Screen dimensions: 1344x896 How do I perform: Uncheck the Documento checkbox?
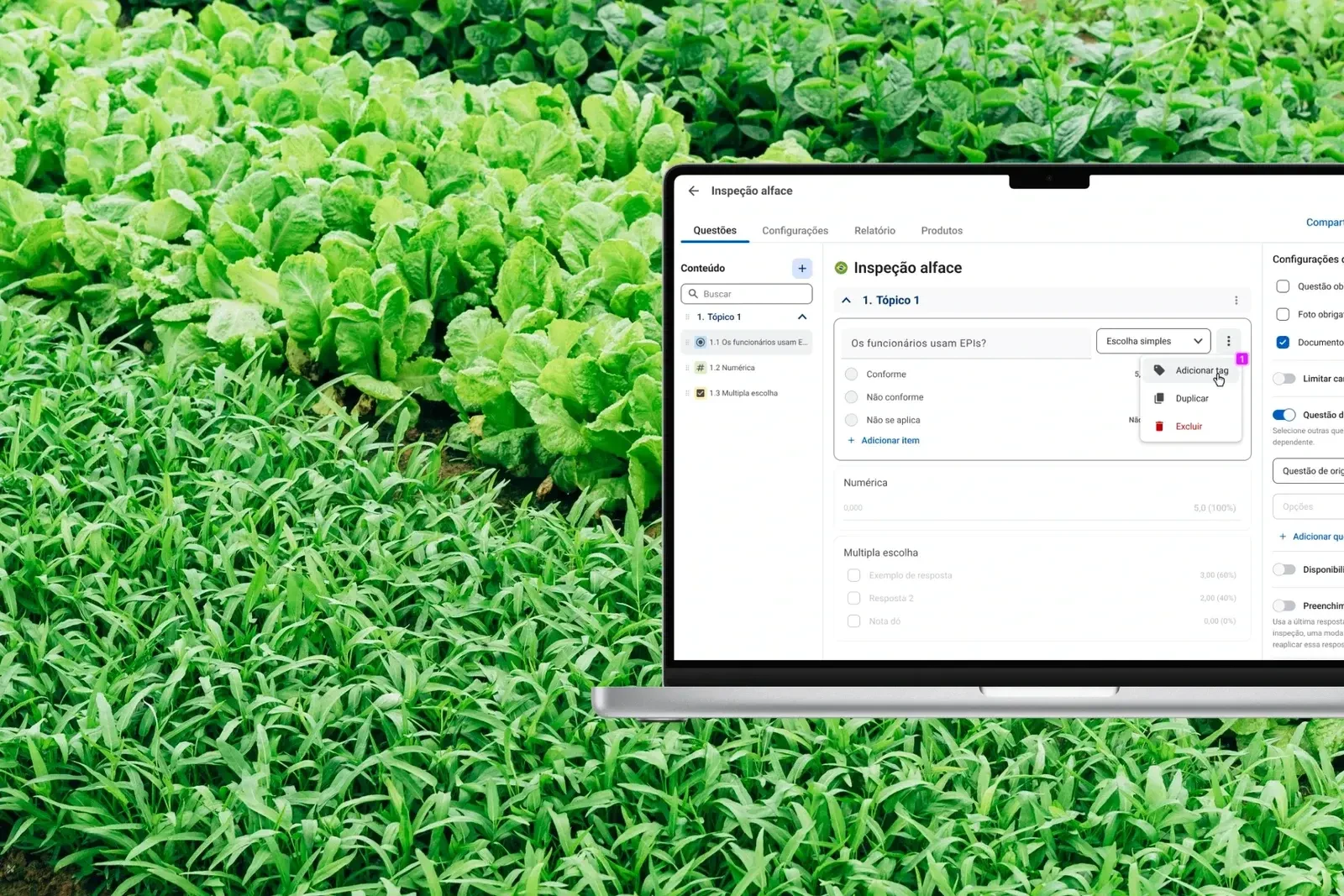pyautogui.click(x=1283, y=342)
